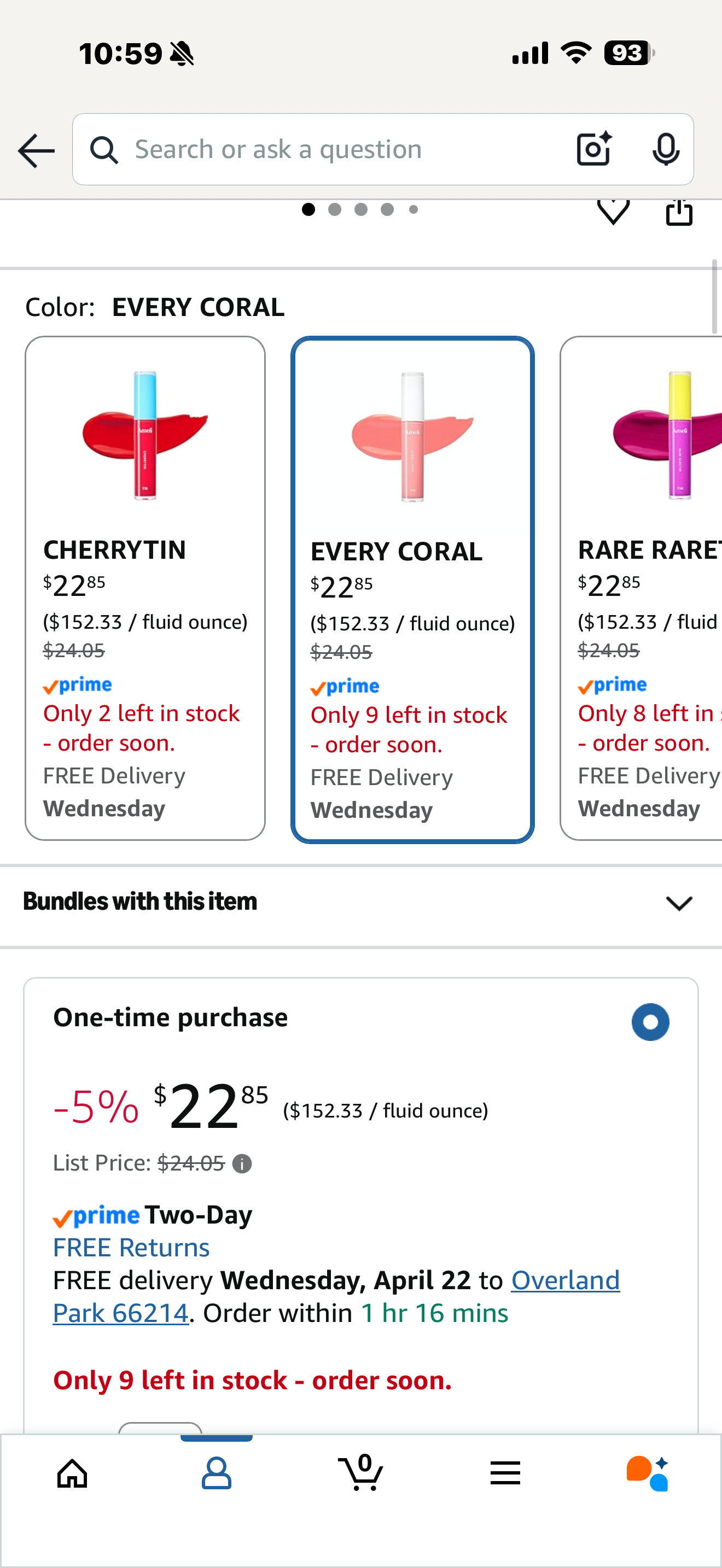
Task: Expand Bundles with this item section
Action: click(x=361, y=902)
